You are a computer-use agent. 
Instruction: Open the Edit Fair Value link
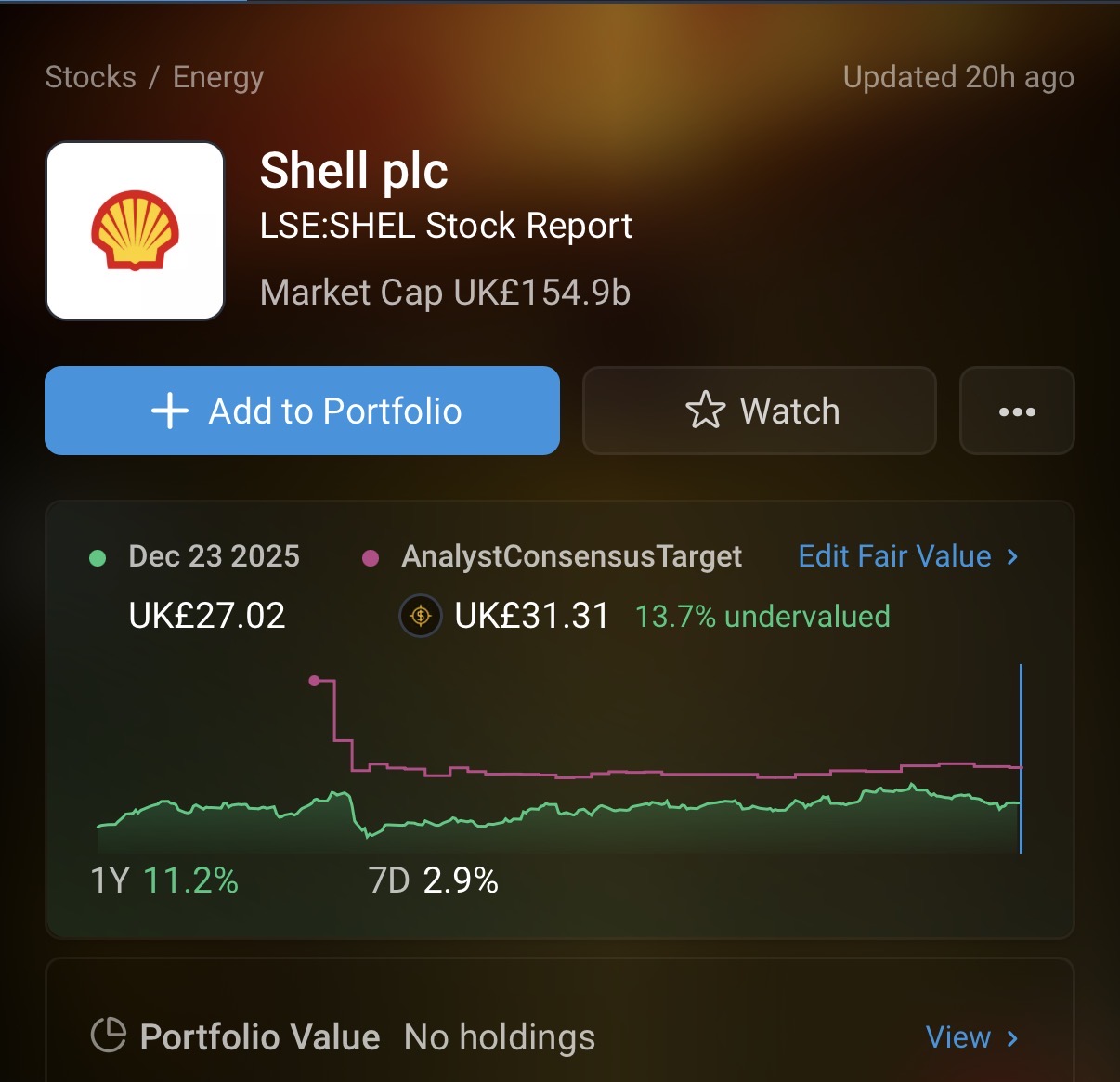[894, 556]
